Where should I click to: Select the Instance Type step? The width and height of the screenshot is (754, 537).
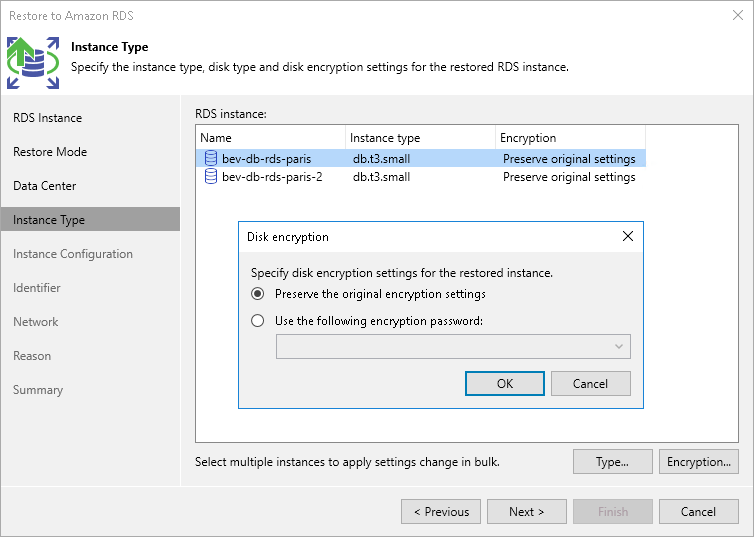point(90,220)
